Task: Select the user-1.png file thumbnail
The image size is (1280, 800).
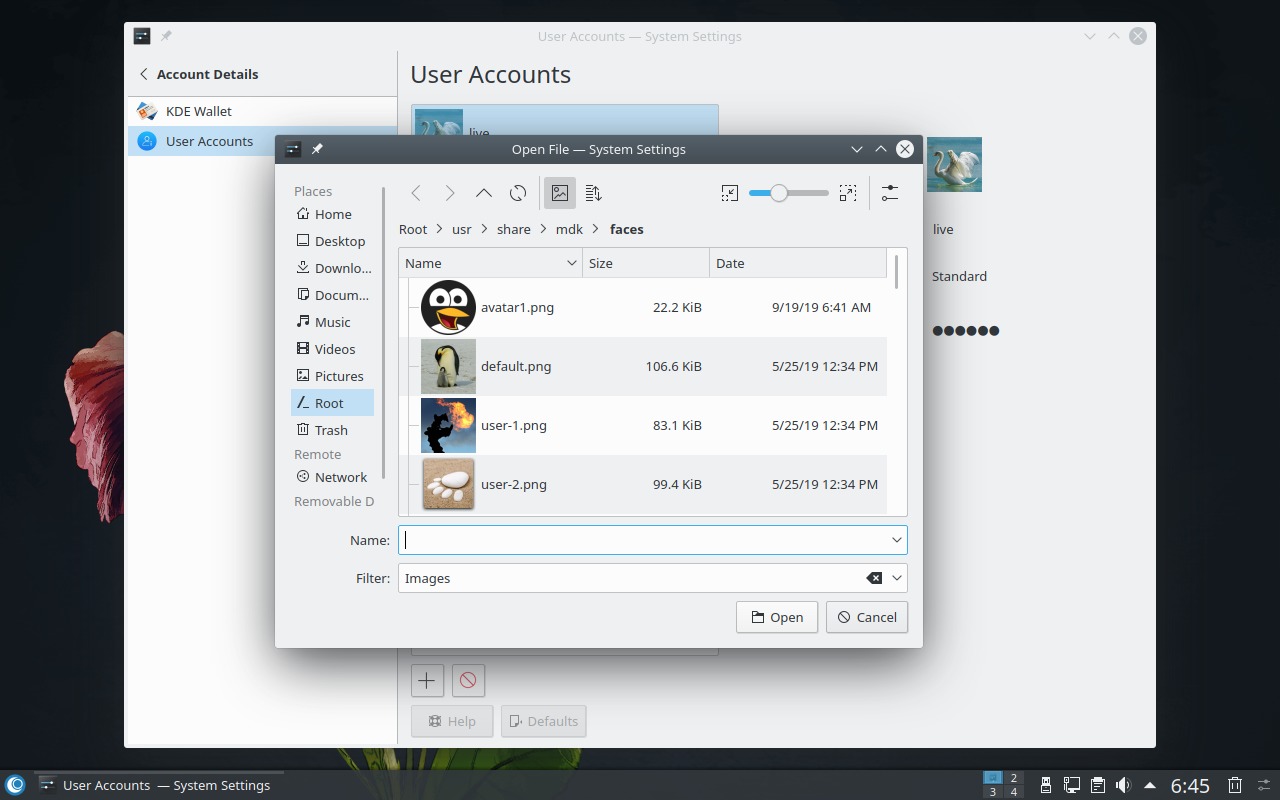Action: click(x=448, y=425)
